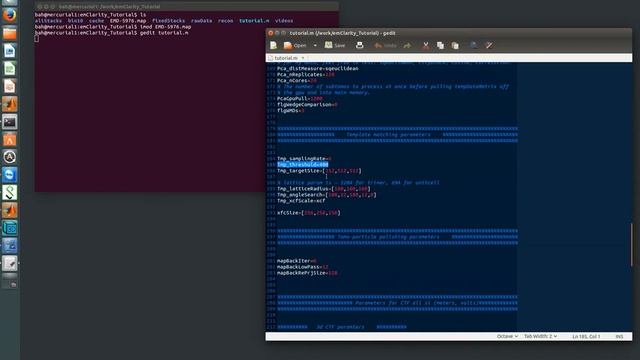Expand the Open recent files dropdown arrow
This screenshot has height=360, width=640.
click(x=315, y=45)
